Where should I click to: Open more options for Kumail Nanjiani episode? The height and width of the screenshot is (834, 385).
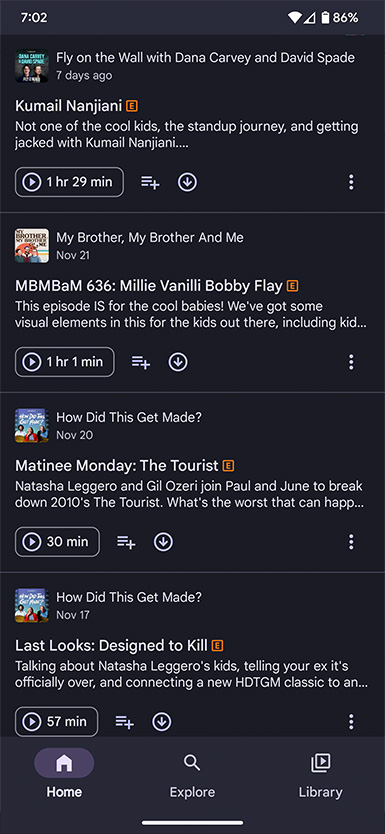pyautogui.click(x=351, y=182)
